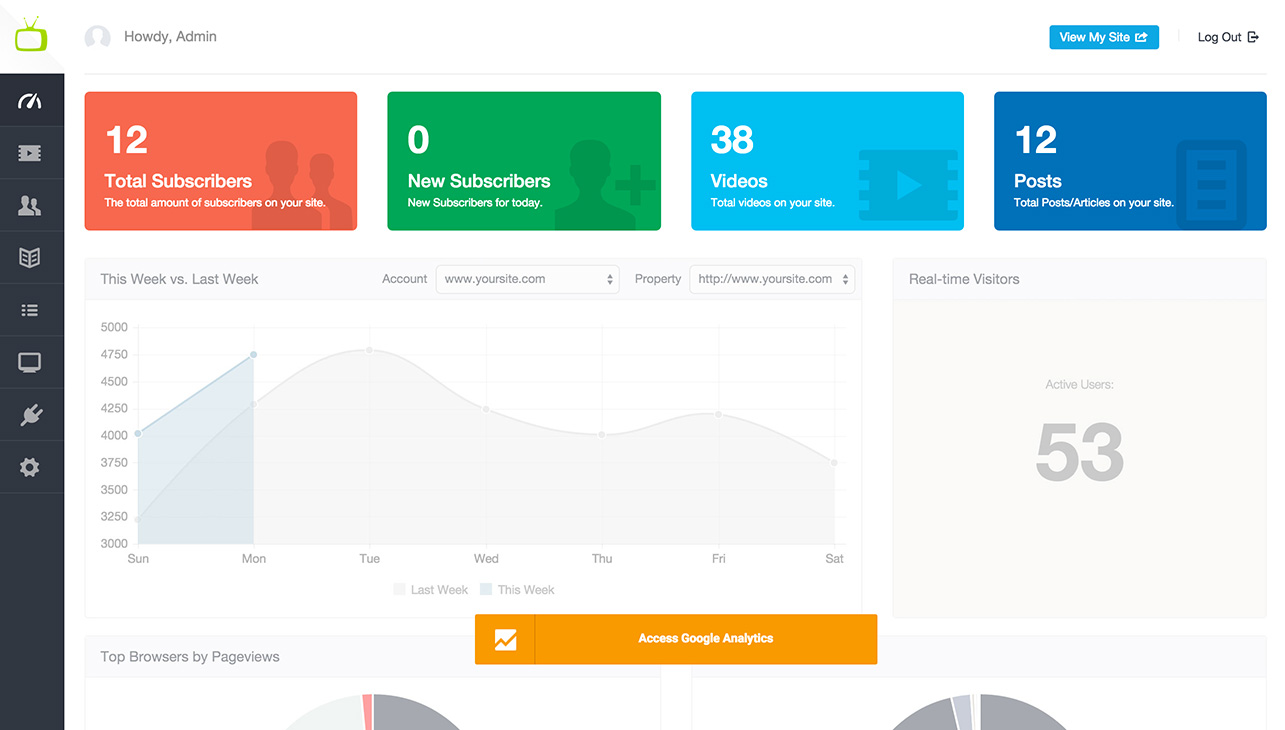Open the monitor display sidebar icon
This screenshot has width=1285, height=730.
30,363
